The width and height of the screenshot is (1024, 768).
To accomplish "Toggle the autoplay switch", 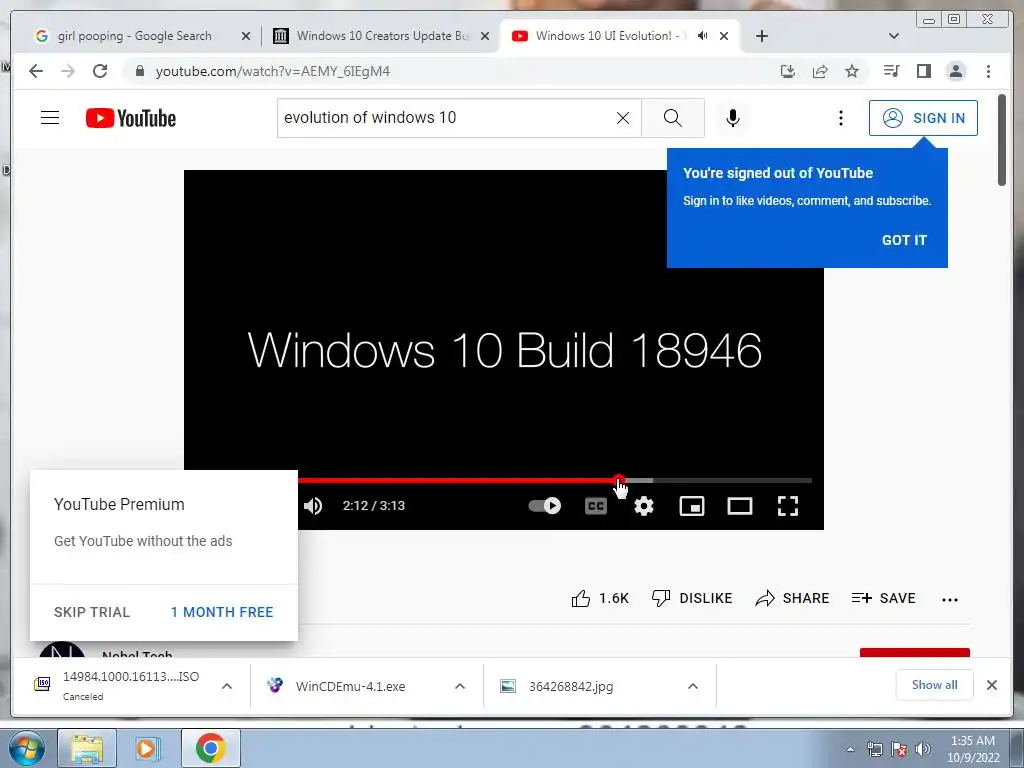I will click(x=545, y=506).
